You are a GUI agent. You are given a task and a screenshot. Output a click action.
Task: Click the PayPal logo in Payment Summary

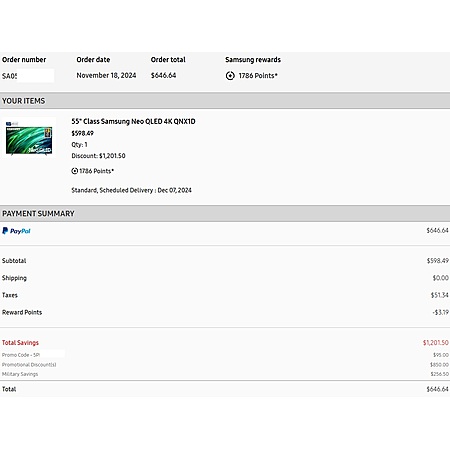pyautogui.click(x=16, y=231)
